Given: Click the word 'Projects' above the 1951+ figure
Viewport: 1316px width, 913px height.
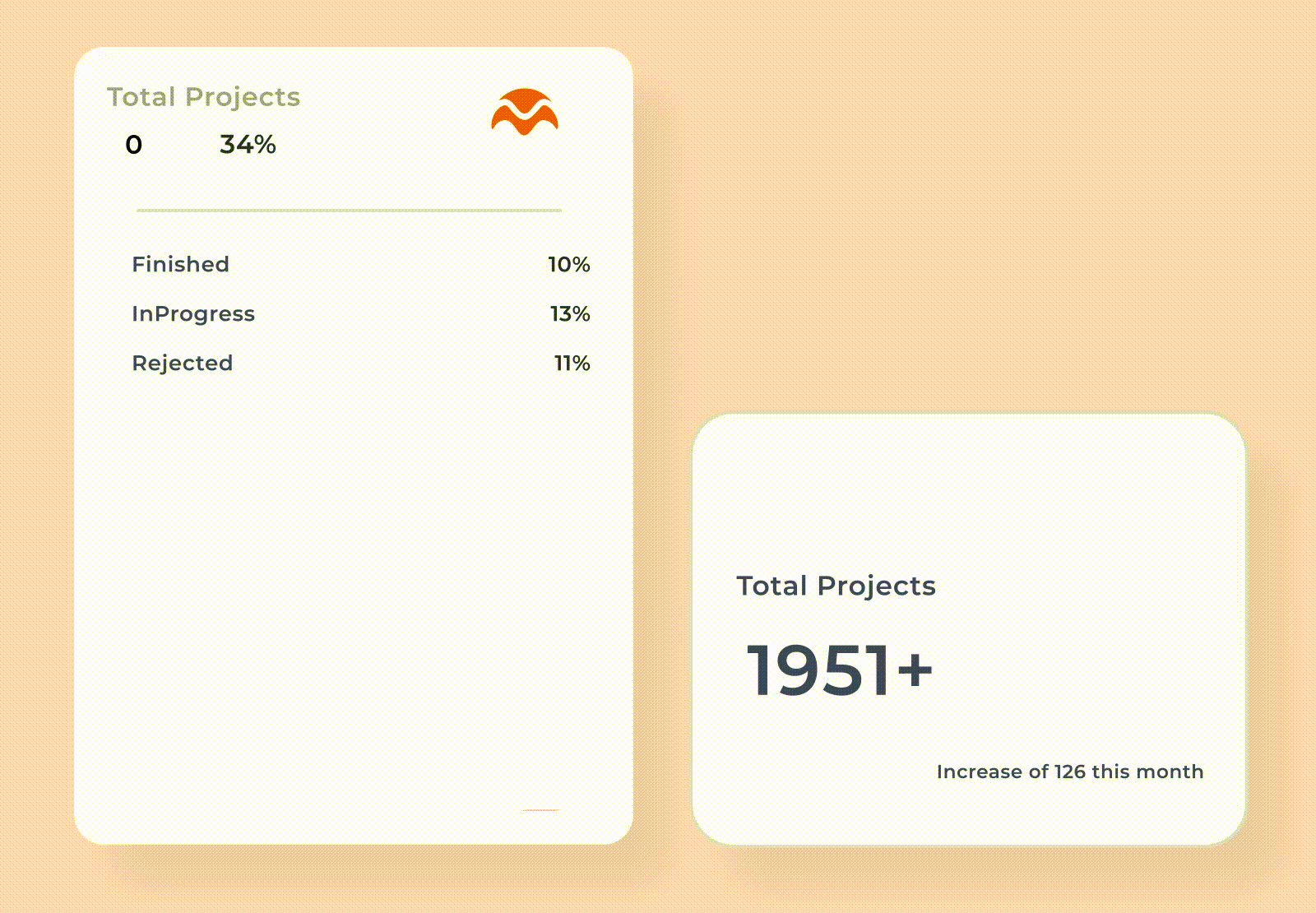Looking at the screenshot, I should tap(876, 586).
